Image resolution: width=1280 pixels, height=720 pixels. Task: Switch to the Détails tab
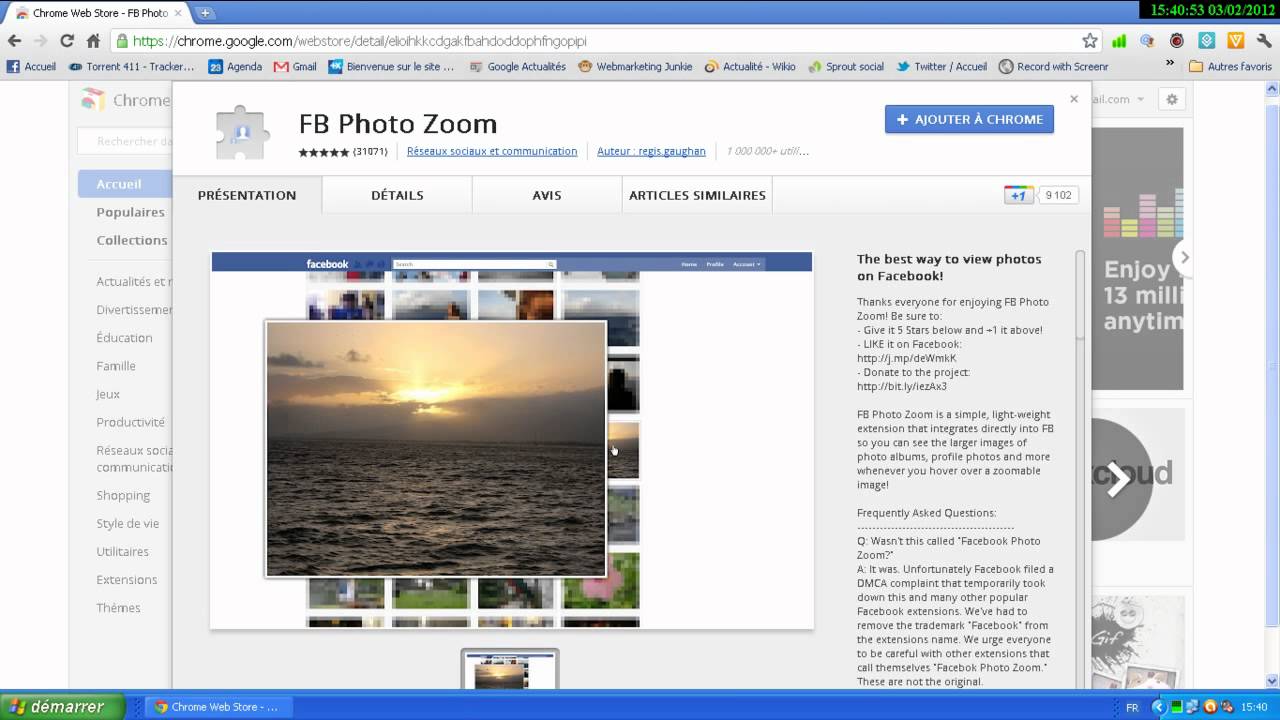tap(397, 195)
